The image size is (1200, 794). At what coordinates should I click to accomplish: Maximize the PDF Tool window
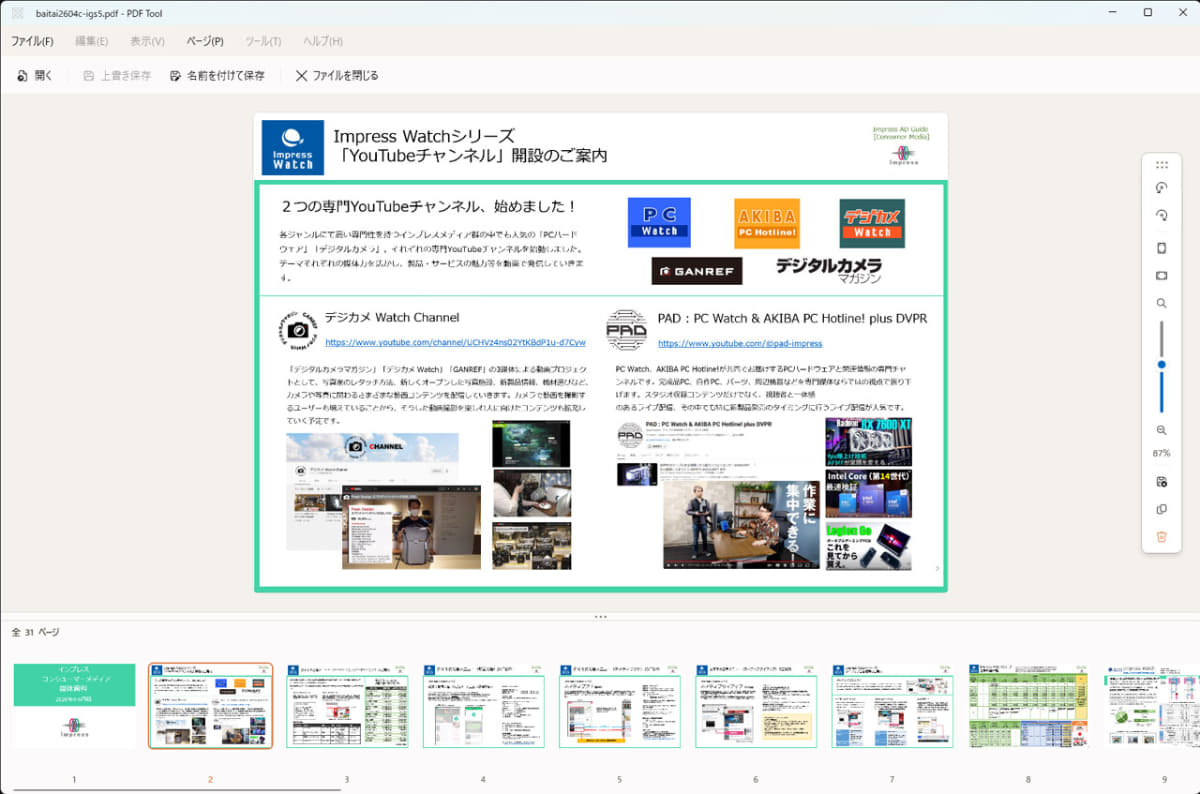(1147, 13)
